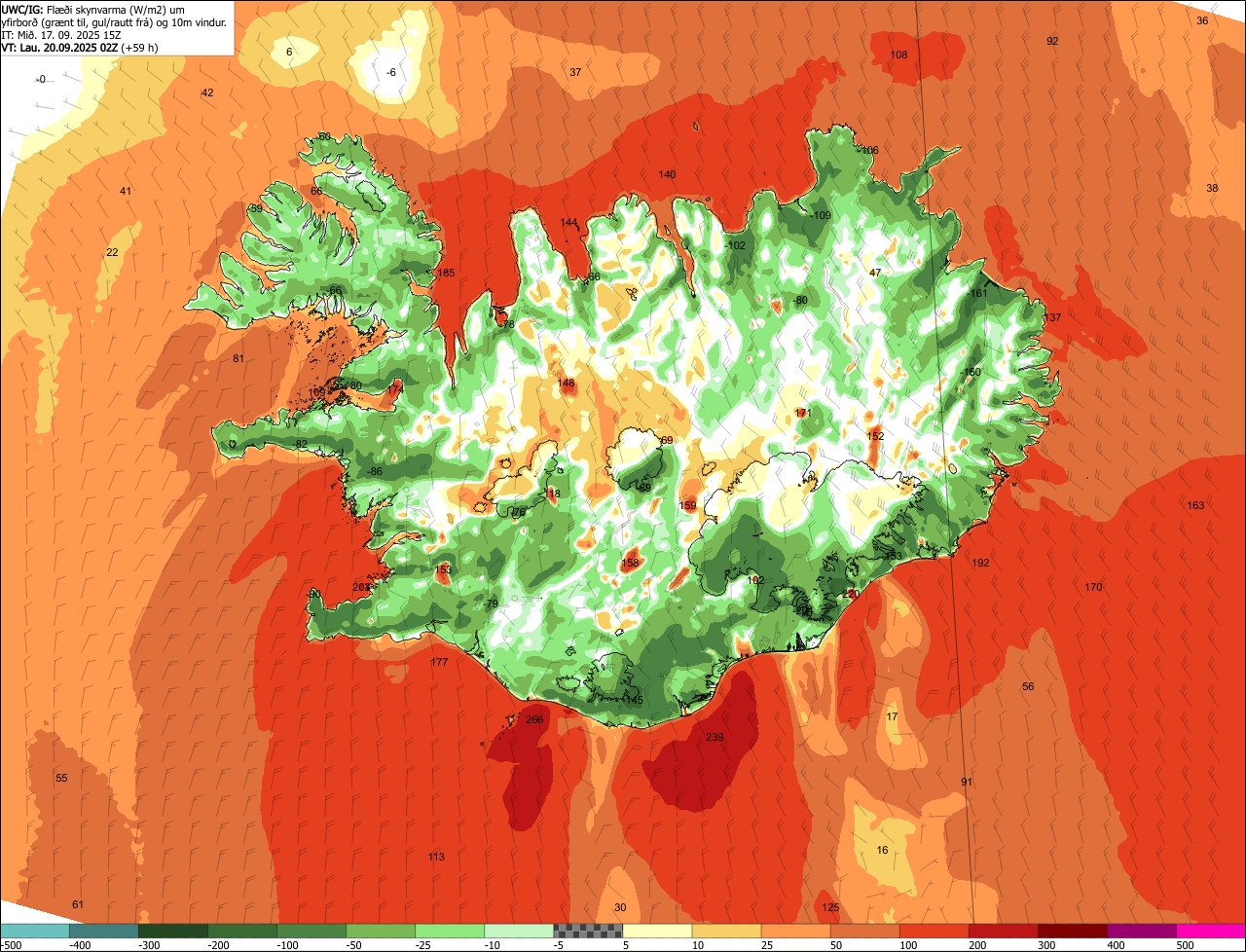Click the value 177 southwest of Iceland
This screenshot has width=1246, height=952.
[439, 662]
